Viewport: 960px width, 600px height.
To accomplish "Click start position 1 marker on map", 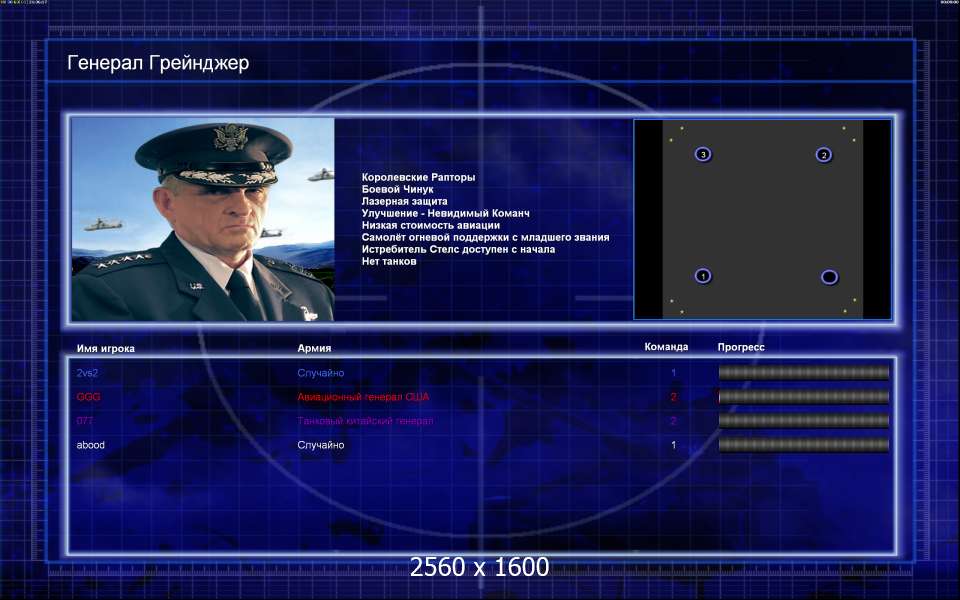I will (x=703, y=276).
